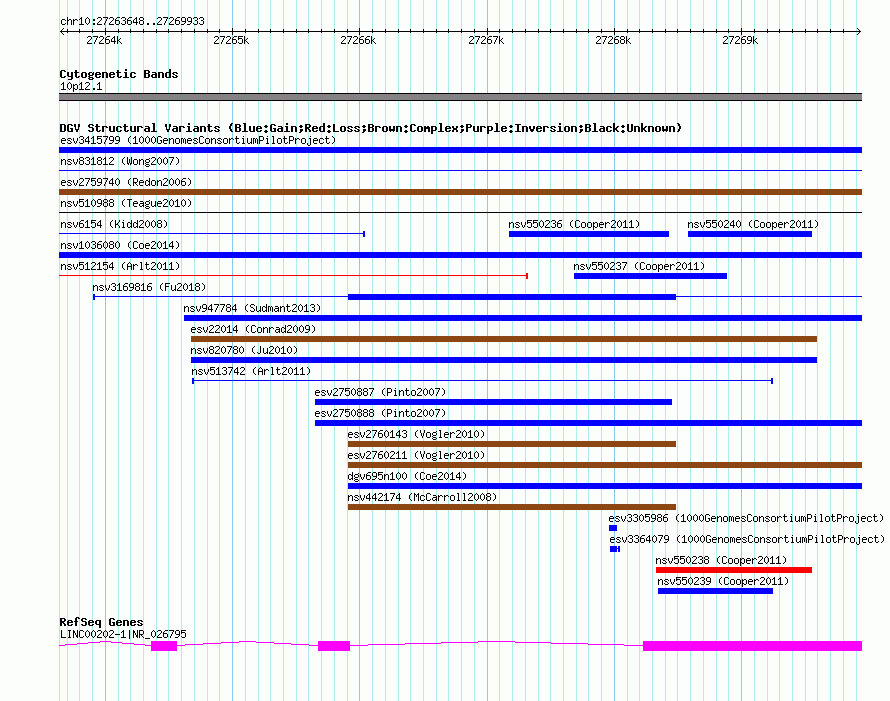Image resolution: width=890 pixels, height=701 pixels.
Task: Select the nsv550236 (Cooper2011) blue bar
Action: 589,234
